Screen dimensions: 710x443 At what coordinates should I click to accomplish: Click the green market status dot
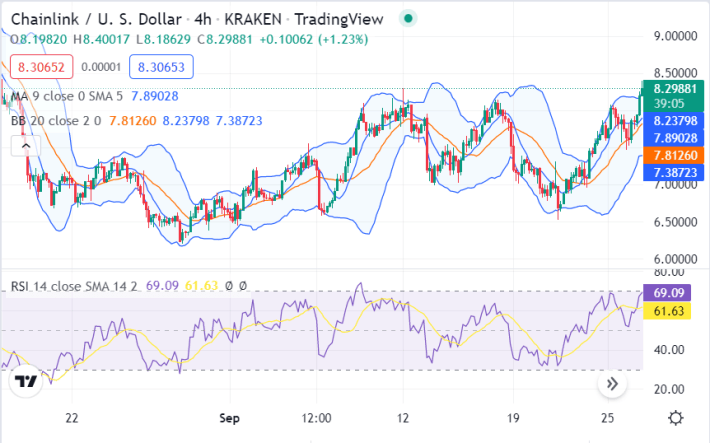(x=408, y=19)
